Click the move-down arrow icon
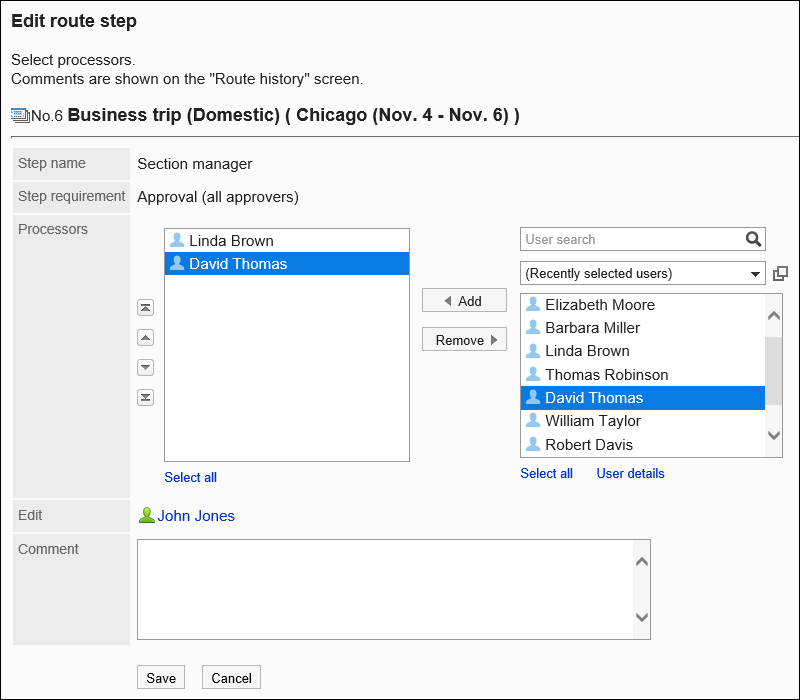800x700 pixels. pos(145,368)
